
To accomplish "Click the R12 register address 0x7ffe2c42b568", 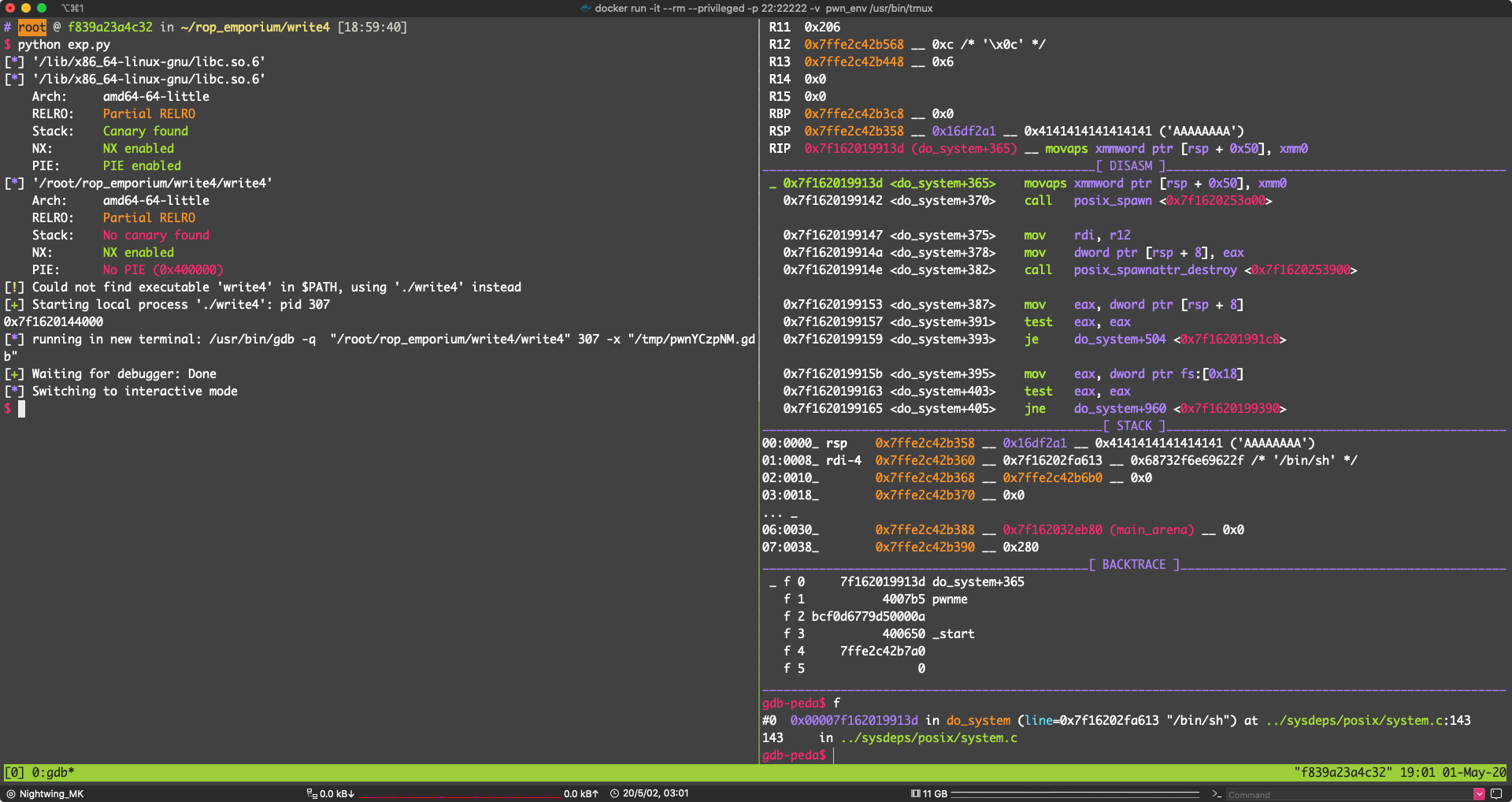I will click(x=854, y=45).
